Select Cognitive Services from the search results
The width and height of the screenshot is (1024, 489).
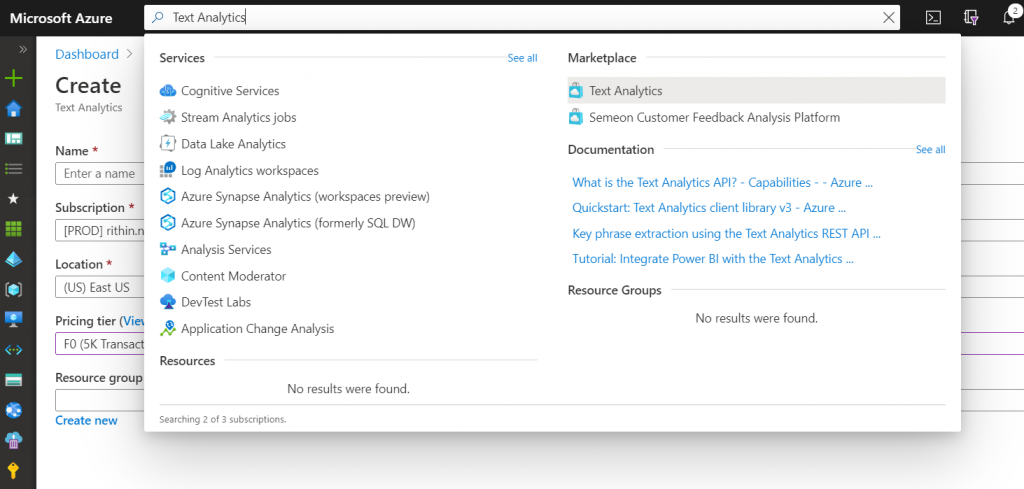tap(229, 91)
